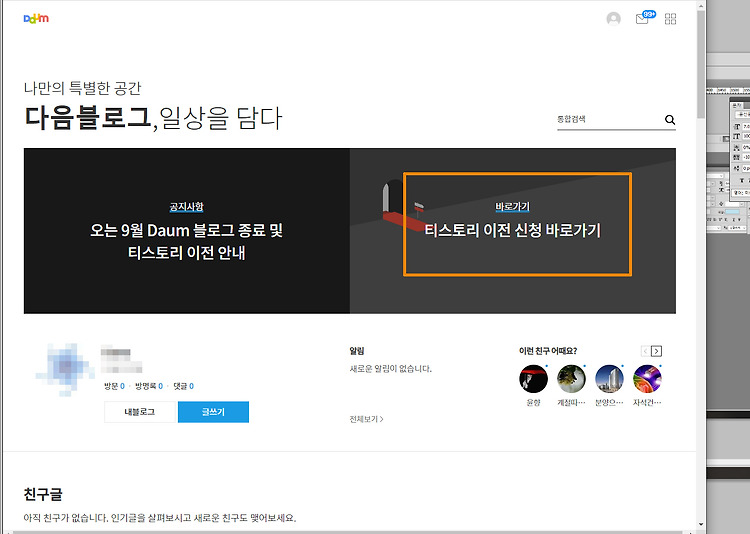Click the scrollbar up arrow

pos(701,6)
